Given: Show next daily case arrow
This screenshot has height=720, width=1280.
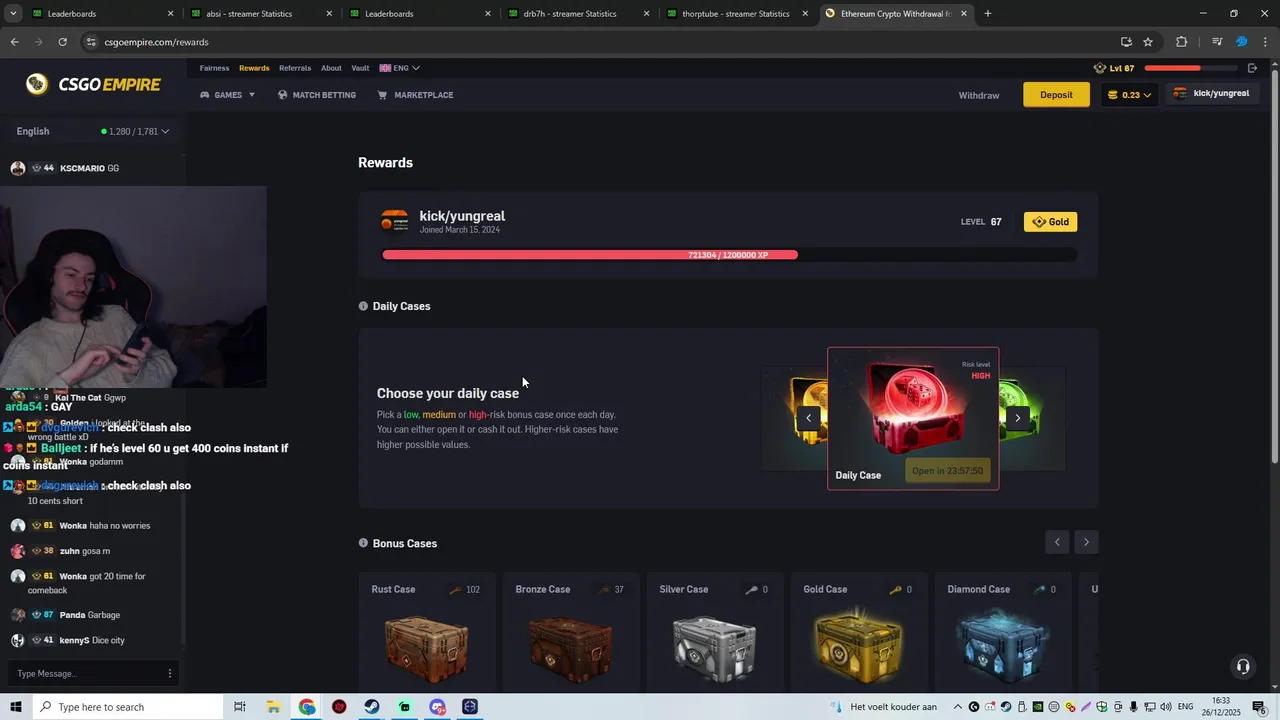Looking at the screenshot, I should coord(1018,418).
